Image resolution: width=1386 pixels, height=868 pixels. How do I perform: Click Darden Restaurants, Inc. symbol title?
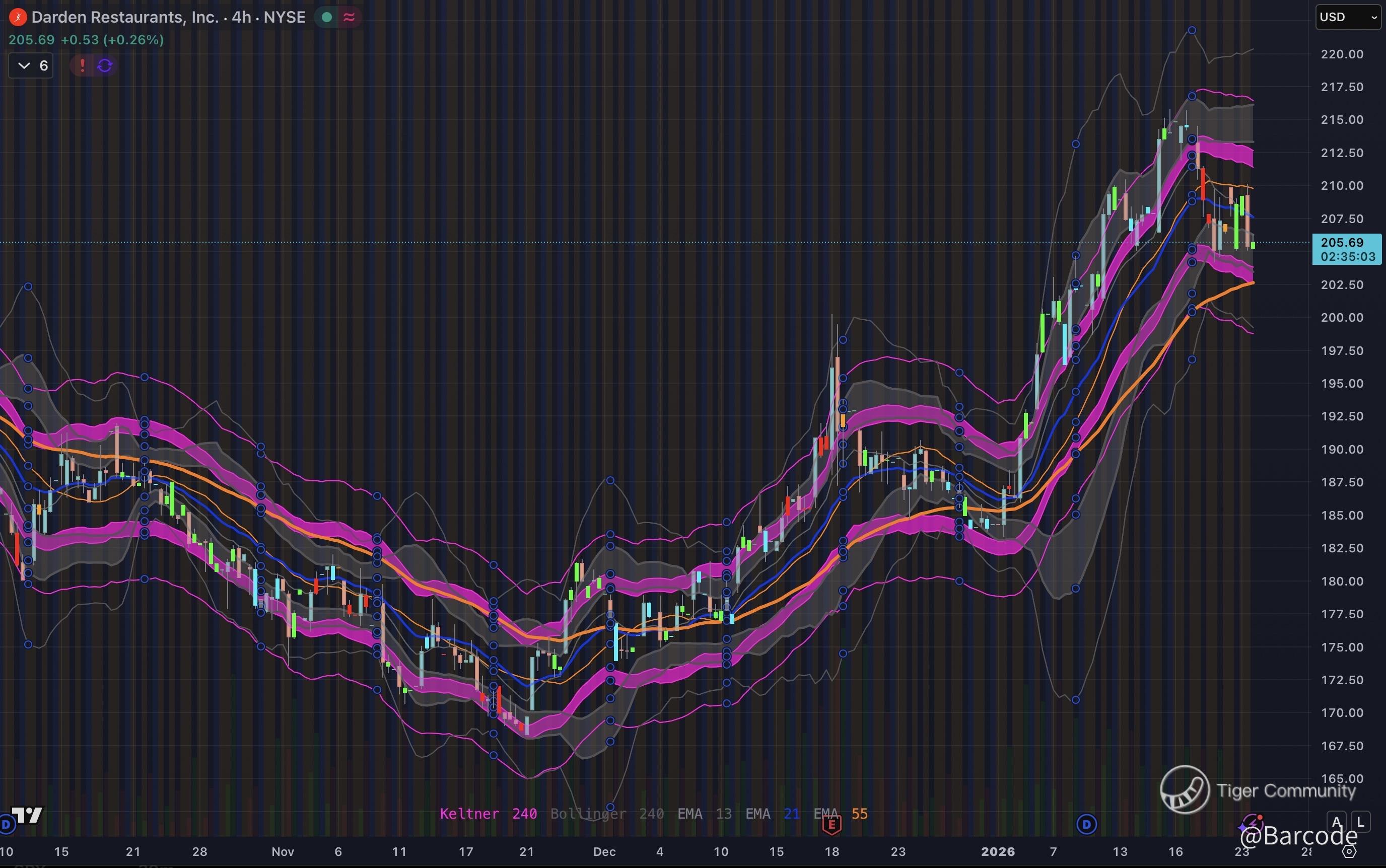coord(124,17)
